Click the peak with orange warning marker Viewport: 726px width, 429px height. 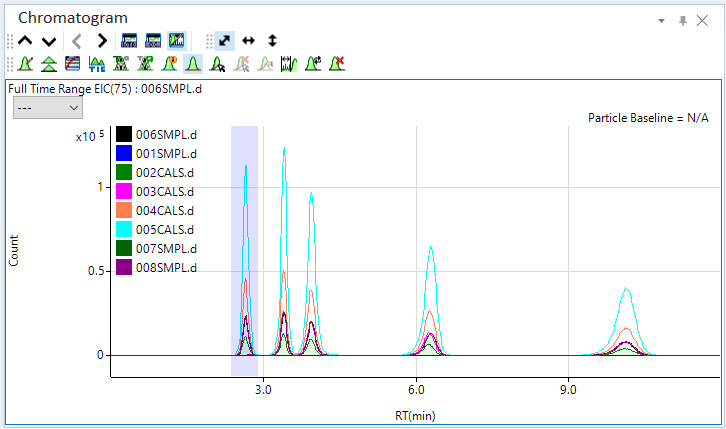click(169, 64)
